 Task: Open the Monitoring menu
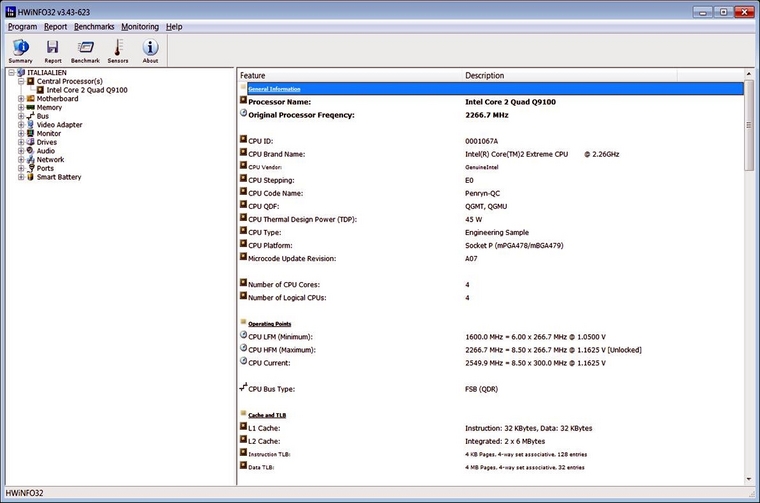click(x=140, y=27)
